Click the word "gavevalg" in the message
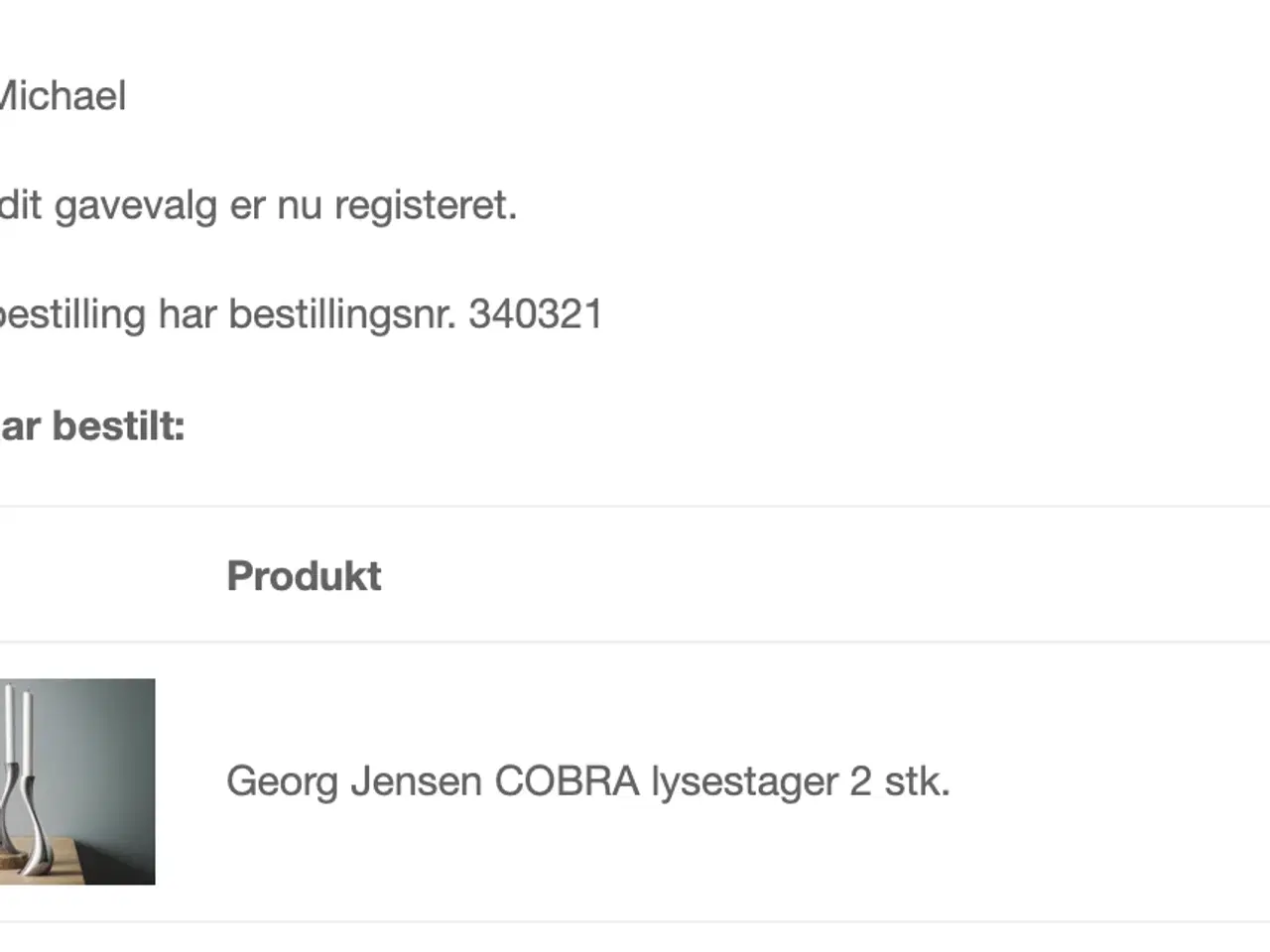This screenshot has width=1270, height=952. coord(135,206)
